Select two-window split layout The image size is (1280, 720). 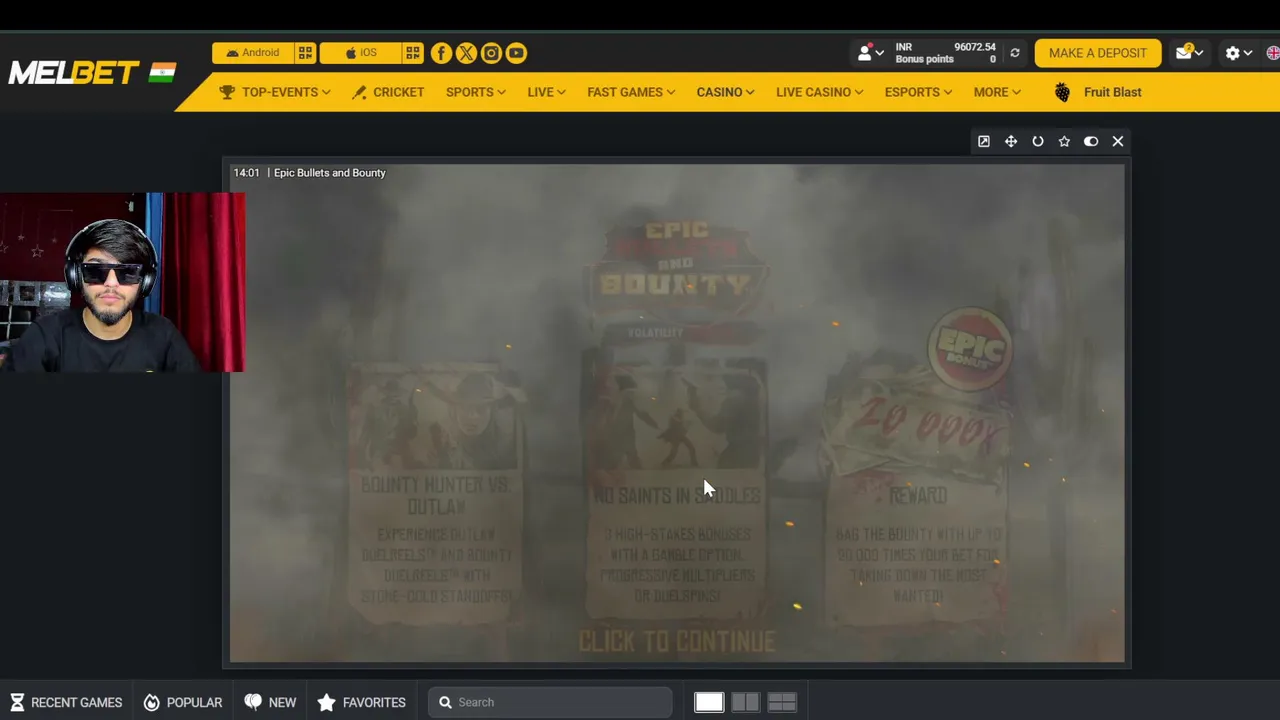(745, 702)
